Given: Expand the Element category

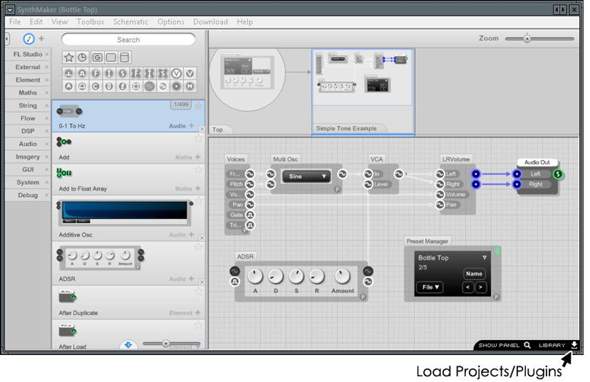Looking at the screenshot, I should click(x=28, y=80).
